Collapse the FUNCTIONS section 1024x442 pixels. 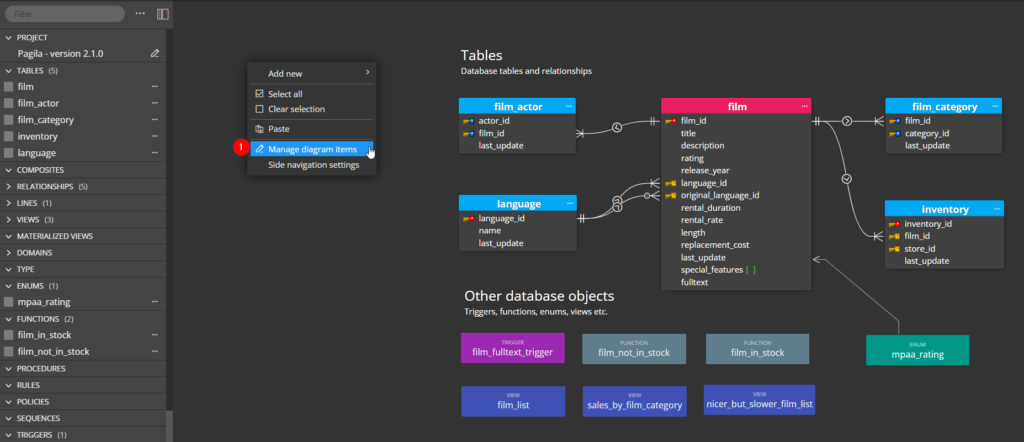click(x=9, y=319)
